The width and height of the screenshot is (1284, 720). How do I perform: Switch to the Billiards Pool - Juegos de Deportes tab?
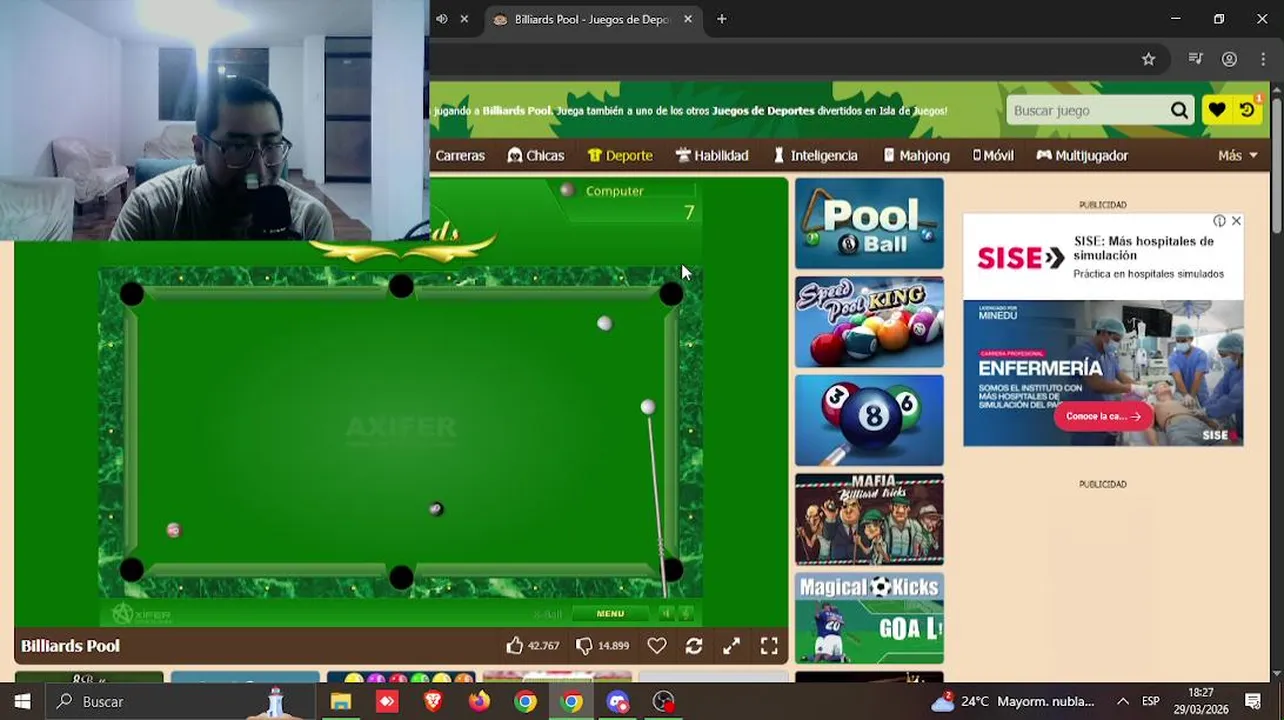tap(590, 19)
